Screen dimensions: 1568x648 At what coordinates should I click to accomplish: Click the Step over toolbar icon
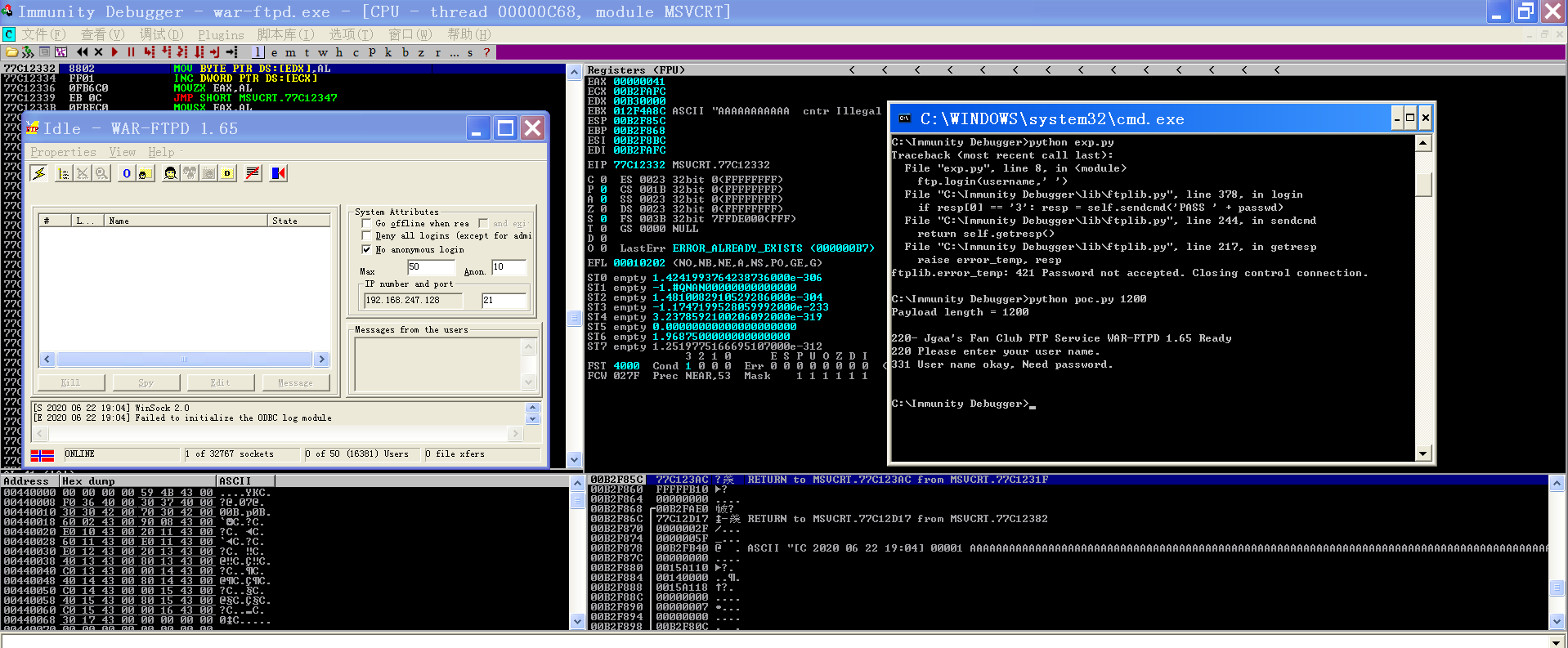pyautogui.click(x=166, y=52)
